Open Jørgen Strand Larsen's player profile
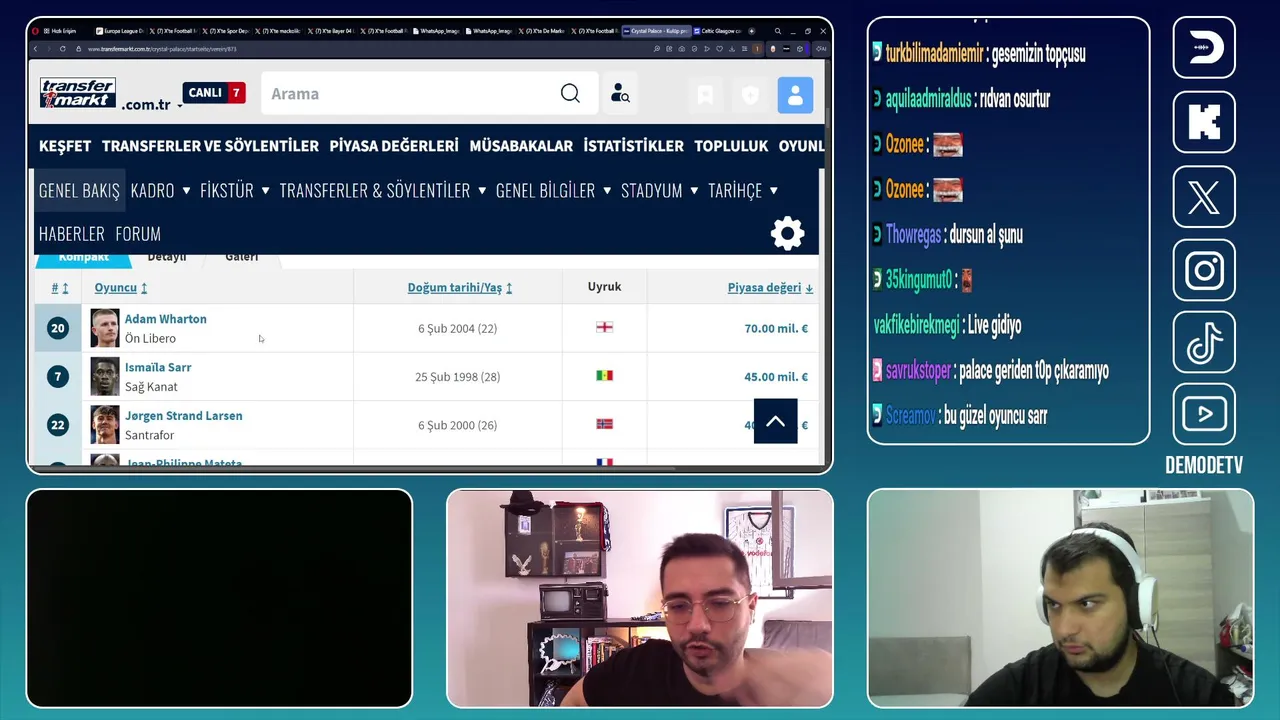Screen dimensions: 1280x720 pos(183,416)
